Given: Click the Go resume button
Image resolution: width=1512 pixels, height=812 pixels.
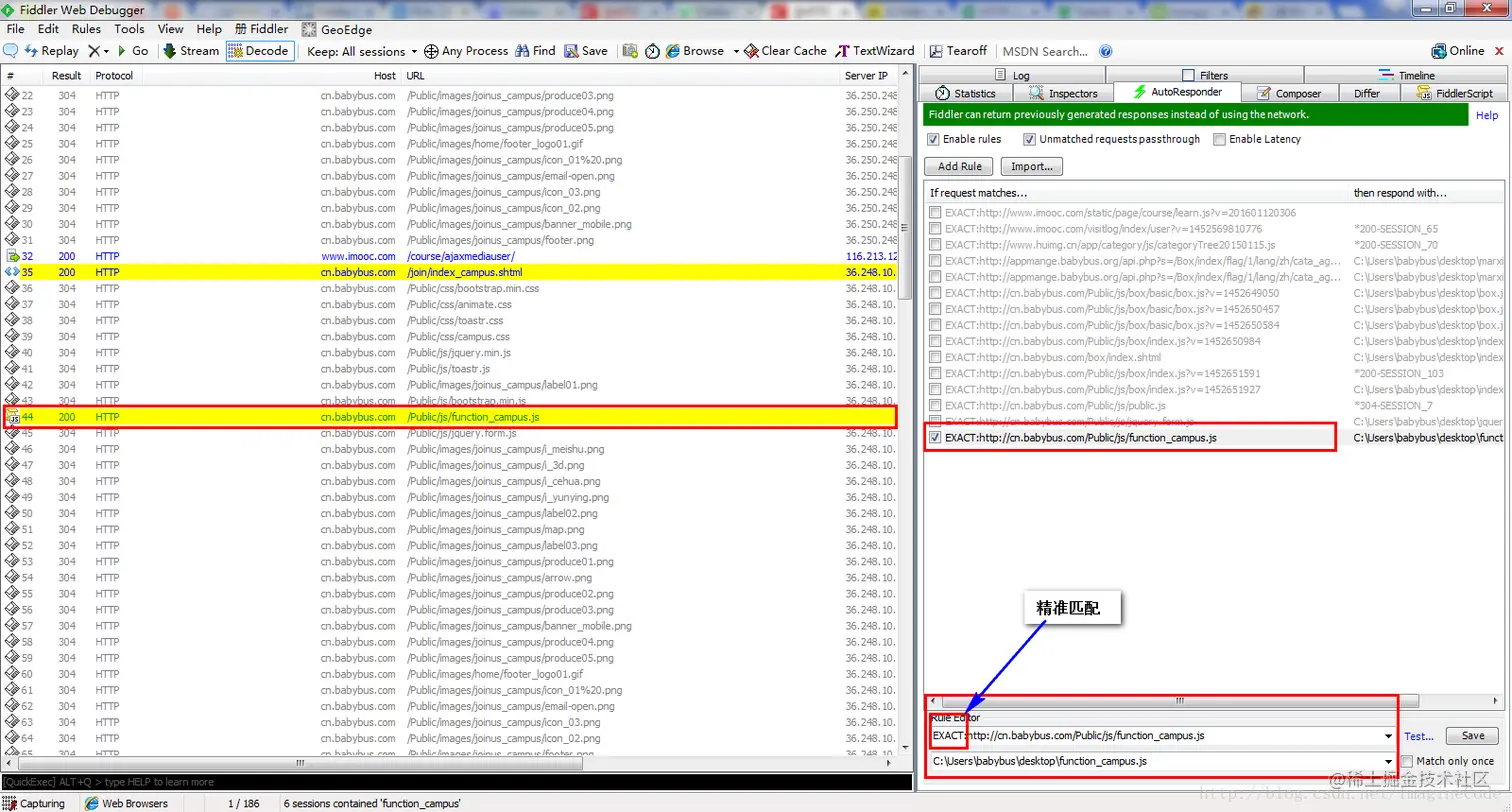Looking at the screenshot, I should click(133, 51).
